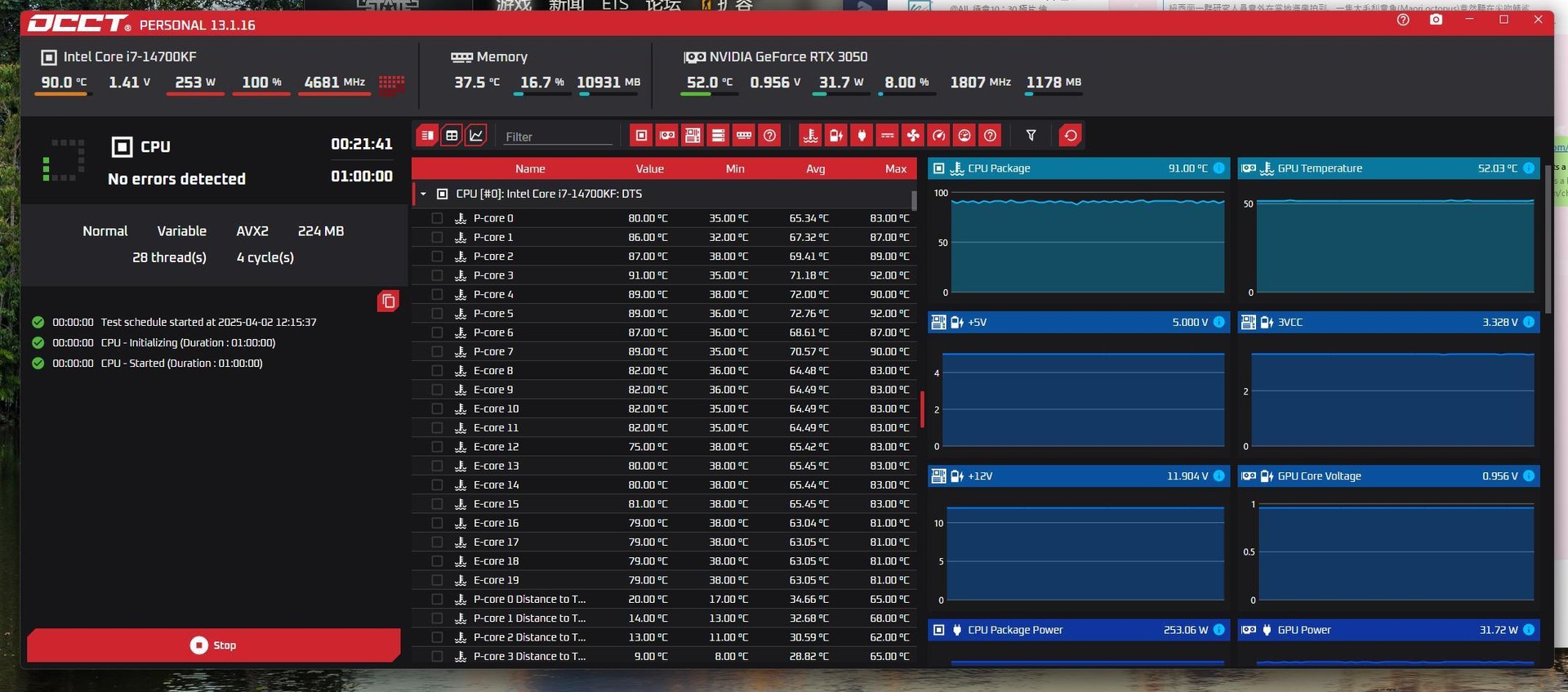Viewport: 1568px width, 692px height.
Task: Stop the running CPU test
Action: pos(214,645)
